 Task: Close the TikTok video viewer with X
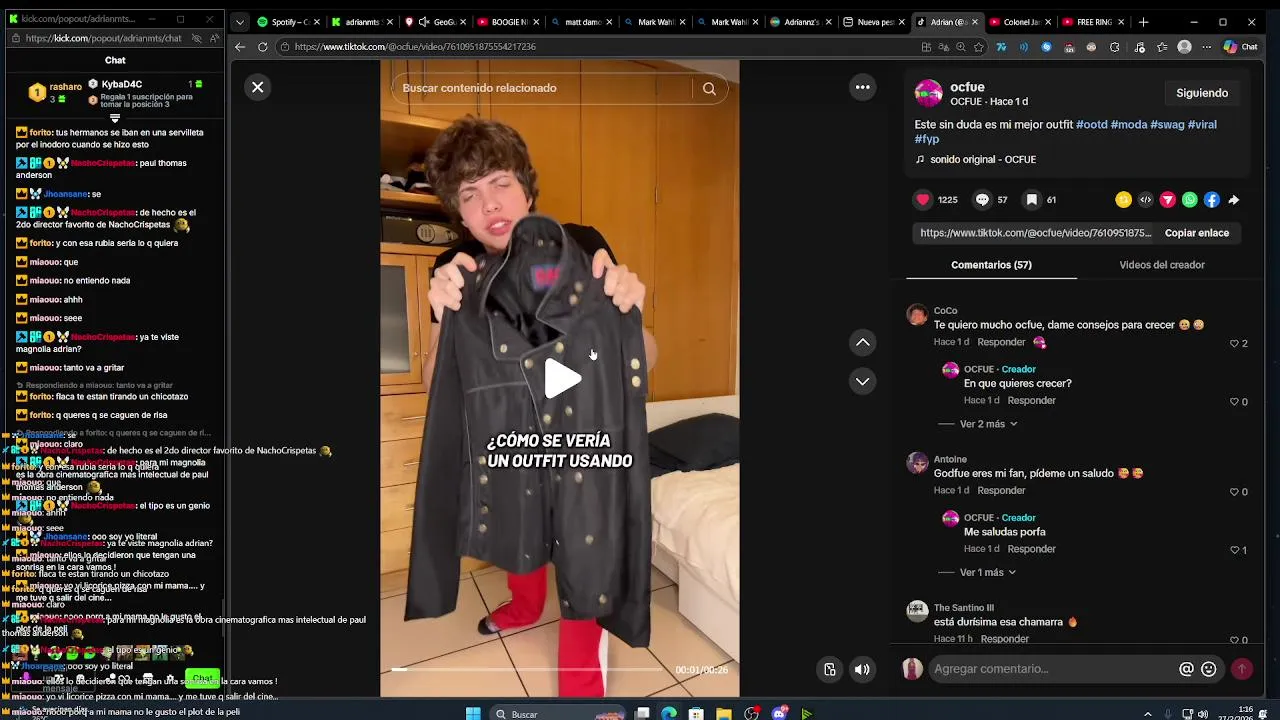pyautogui.click(x=257, y=87)
